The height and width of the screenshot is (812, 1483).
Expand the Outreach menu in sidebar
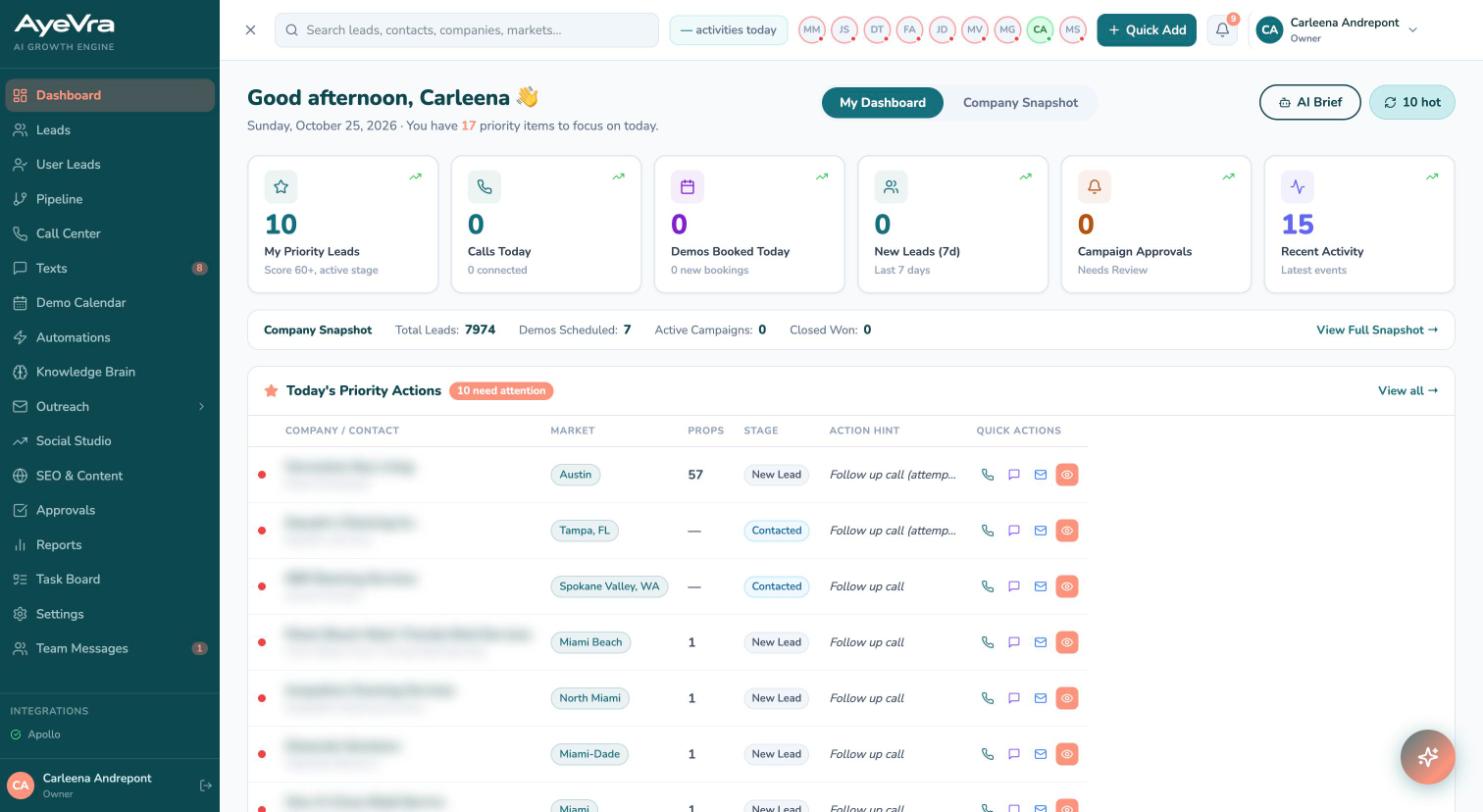[x=110, y=407]
